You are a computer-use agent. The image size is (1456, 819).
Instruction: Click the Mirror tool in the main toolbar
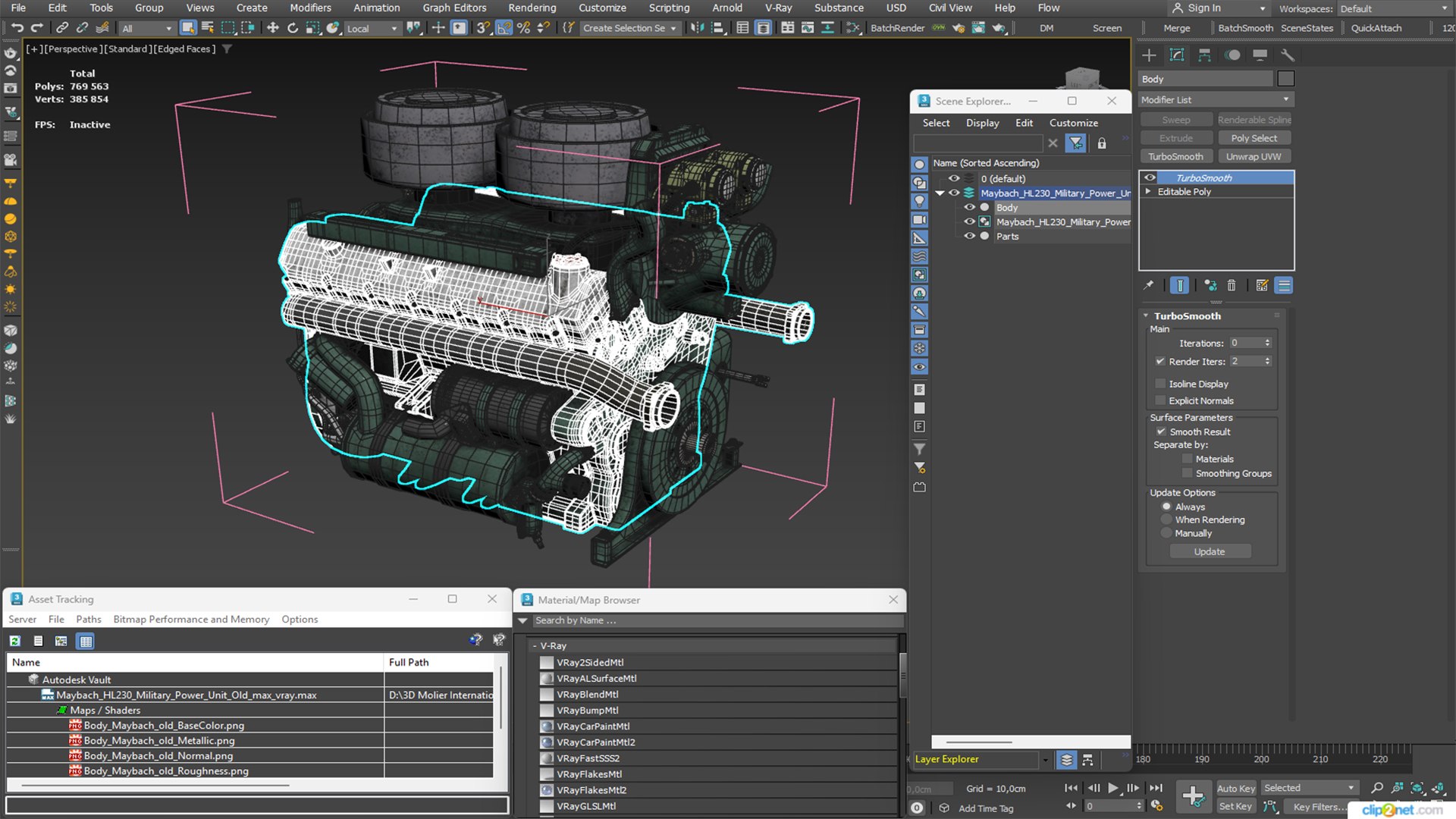coord(697,28)
